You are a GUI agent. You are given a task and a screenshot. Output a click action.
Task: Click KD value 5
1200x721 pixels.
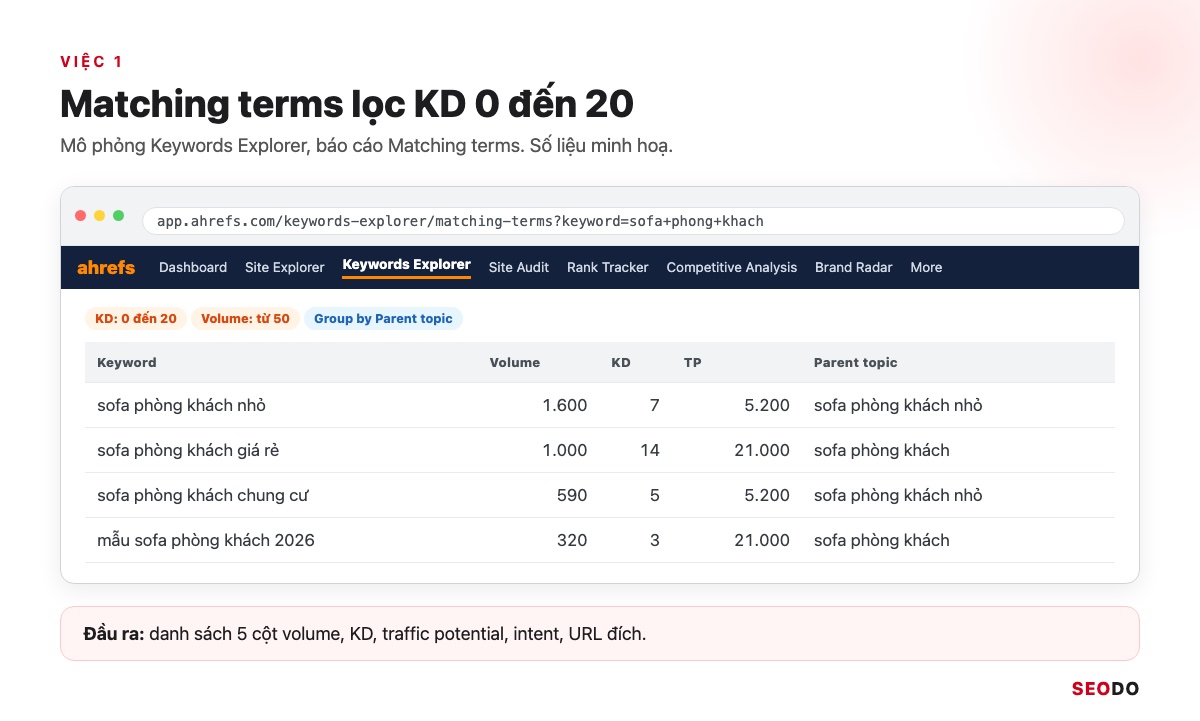coord(655,495)
